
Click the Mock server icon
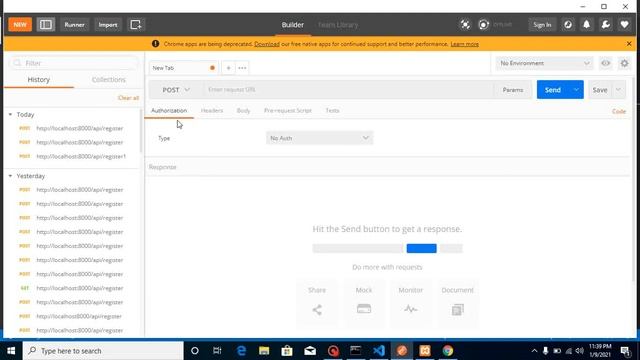[x=364, y=309]
